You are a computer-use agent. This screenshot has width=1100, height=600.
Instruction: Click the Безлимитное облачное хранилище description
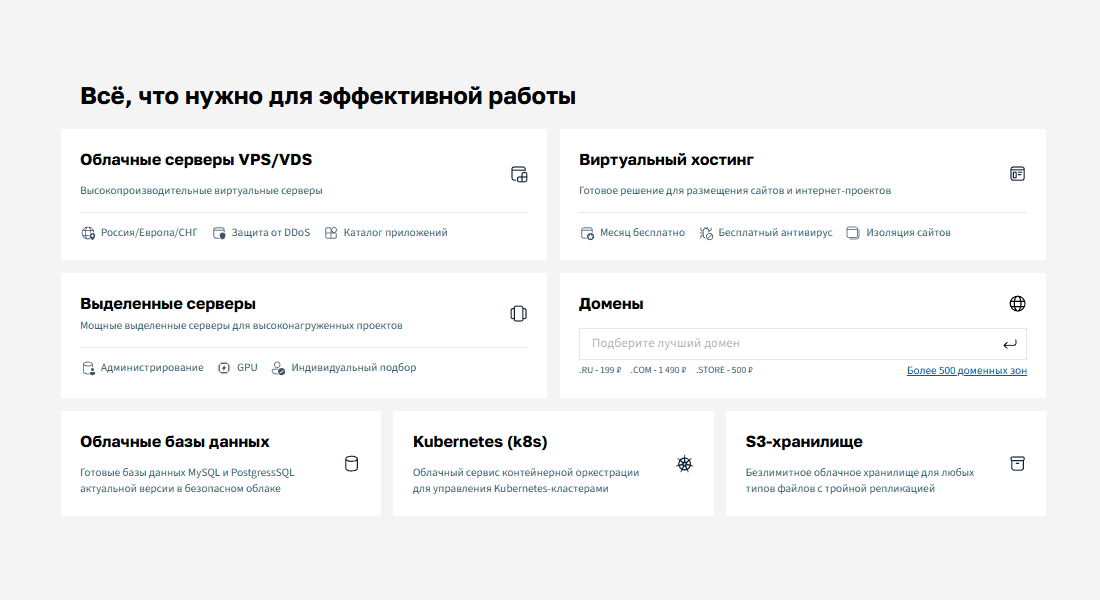click(859, 481)
